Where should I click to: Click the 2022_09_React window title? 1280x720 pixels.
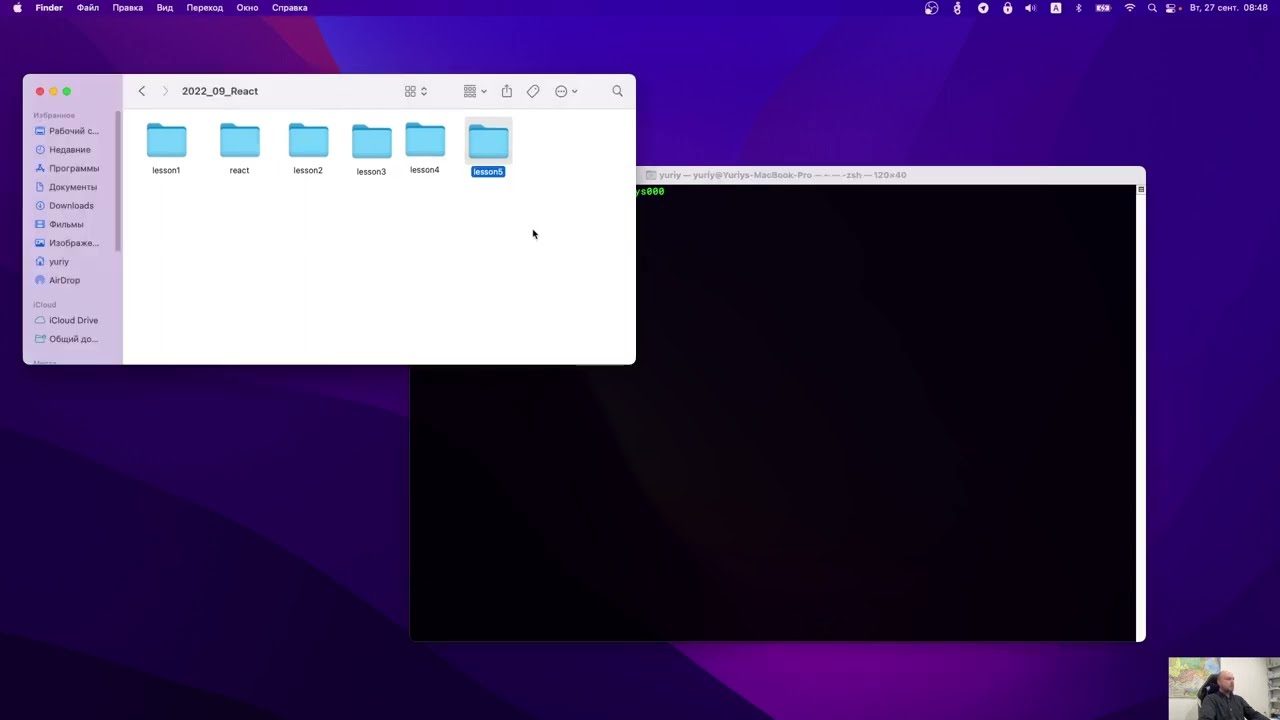(220, 91)
